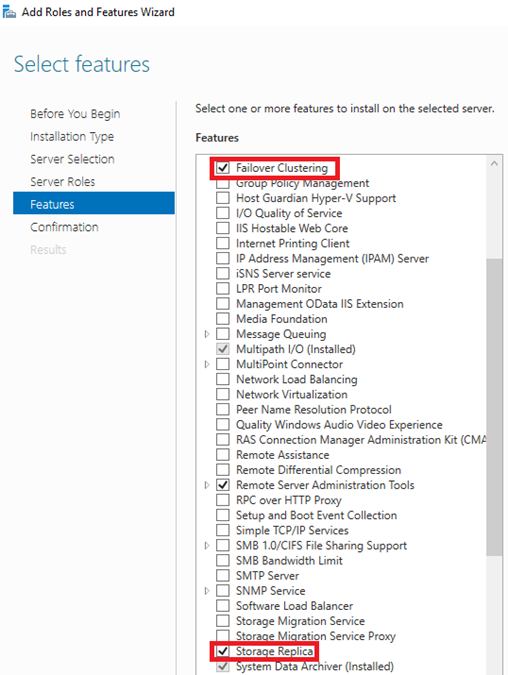
Task: Expand the MultiPoint Connector node
Action: point(207,364)
